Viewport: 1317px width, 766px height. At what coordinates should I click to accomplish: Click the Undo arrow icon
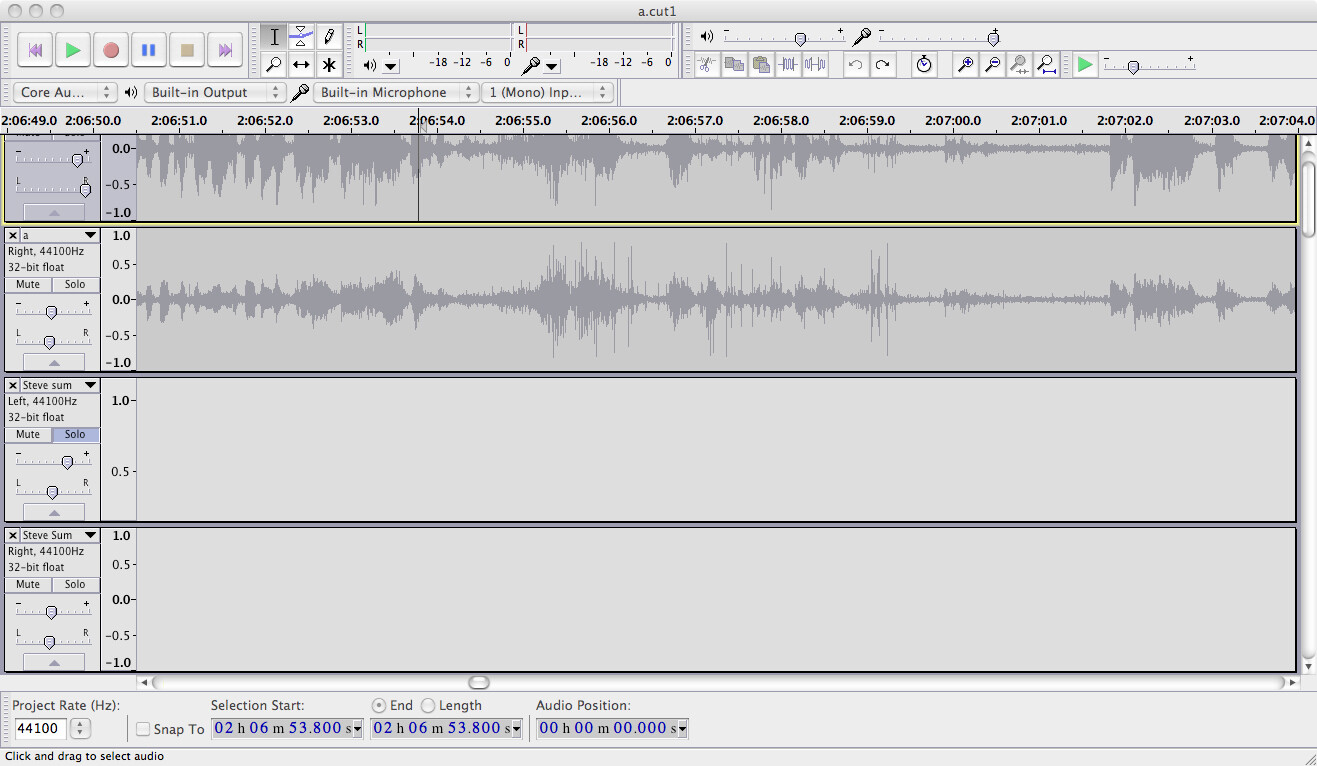coord(855,65)
